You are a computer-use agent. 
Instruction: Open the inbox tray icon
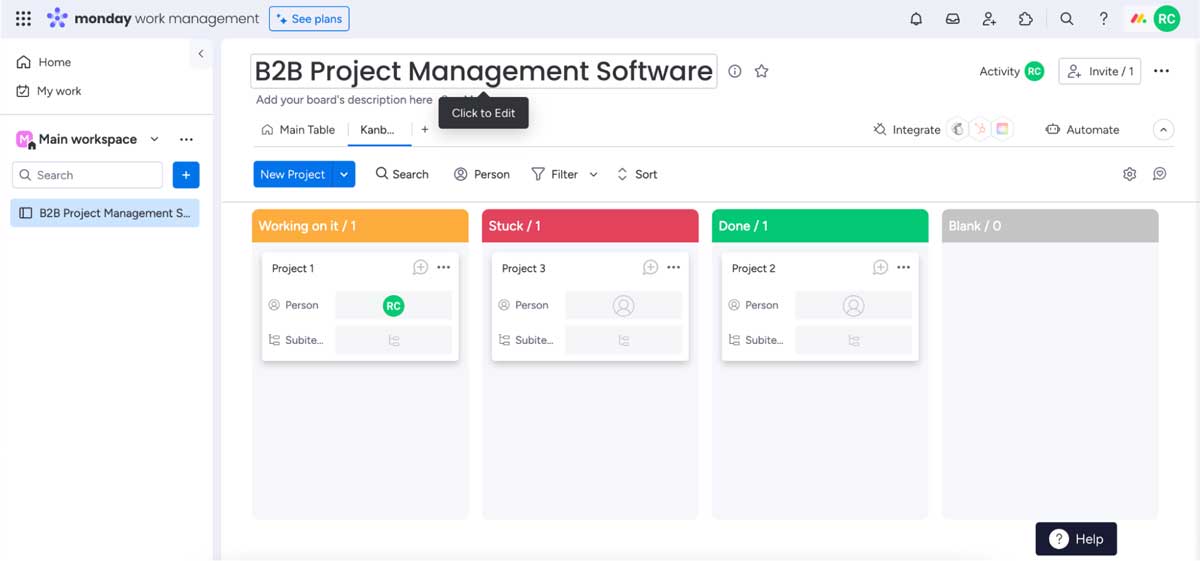[953, 18]
